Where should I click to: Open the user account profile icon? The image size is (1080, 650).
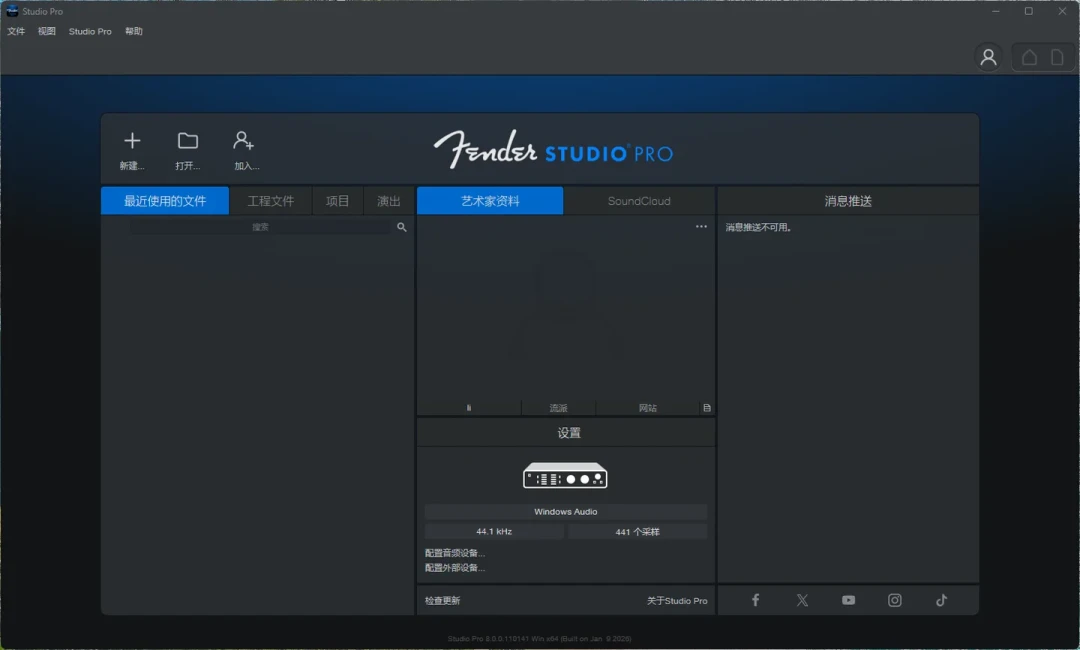[x=988, y=57]
